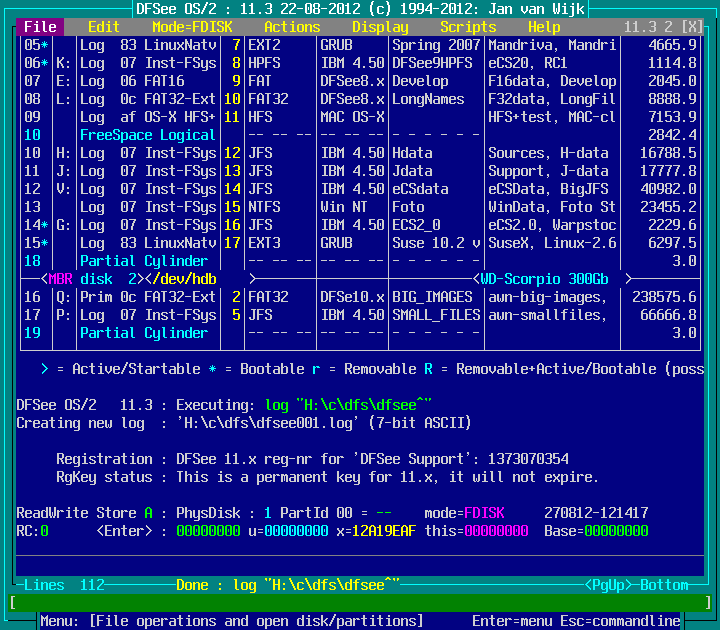Click the green command line input field

point(360,603)
